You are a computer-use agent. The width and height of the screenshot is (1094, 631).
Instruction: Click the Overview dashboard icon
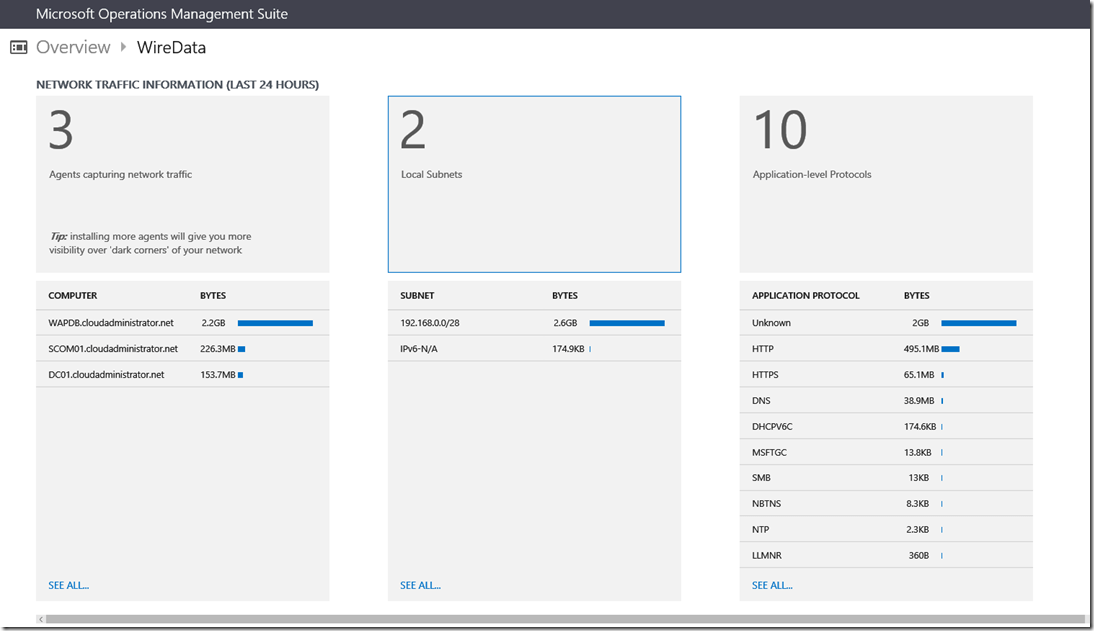pos(19,47)
